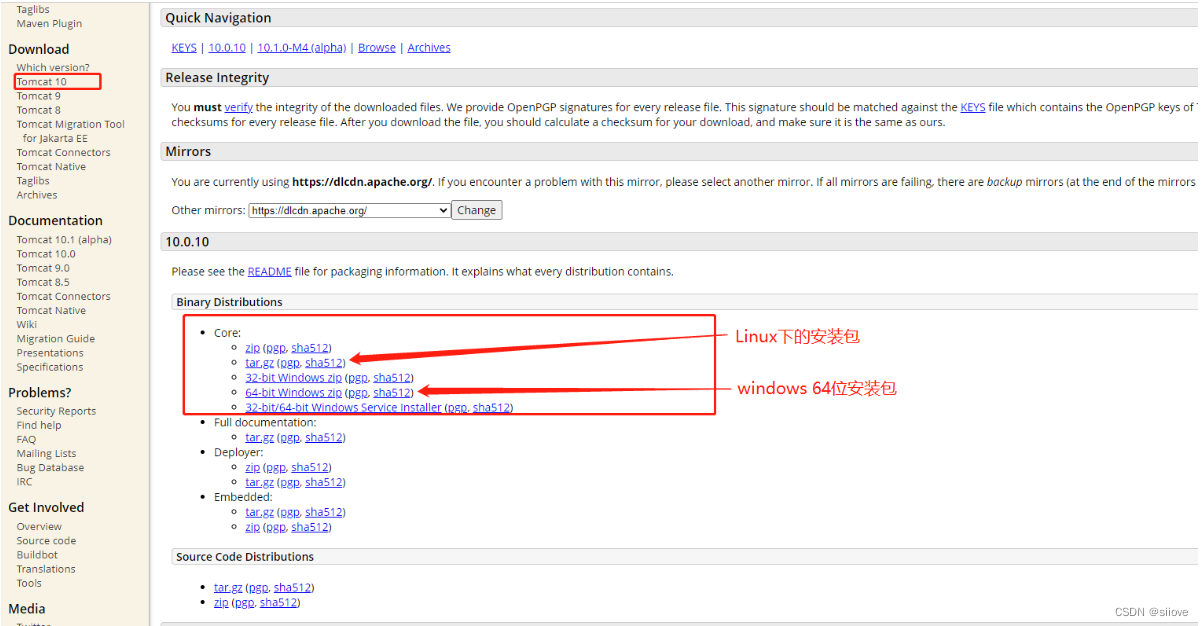Download the Deployer zip package

click(252, 468)
